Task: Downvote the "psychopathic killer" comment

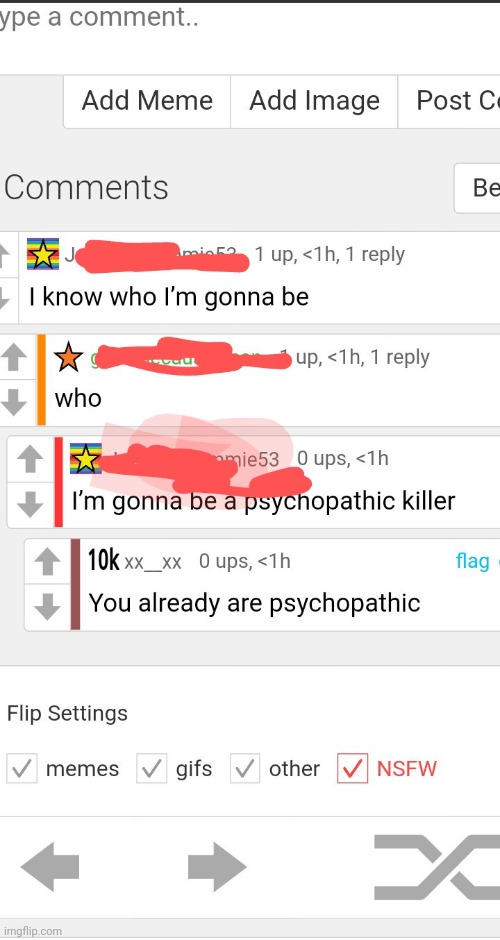Action: click(x=30, y=504)
